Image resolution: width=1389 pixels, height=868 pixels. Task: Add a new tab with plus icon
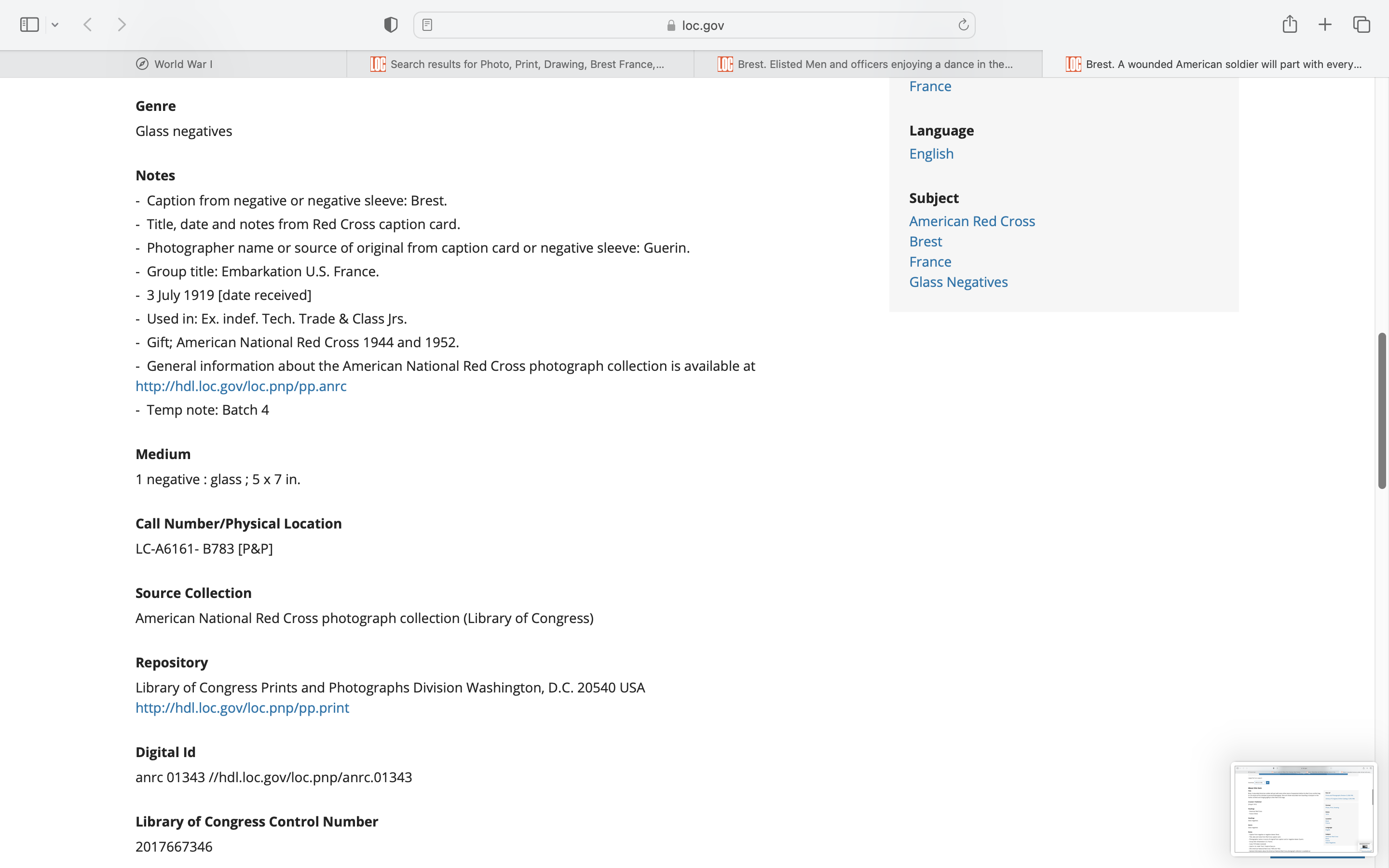click(1325, 25)
